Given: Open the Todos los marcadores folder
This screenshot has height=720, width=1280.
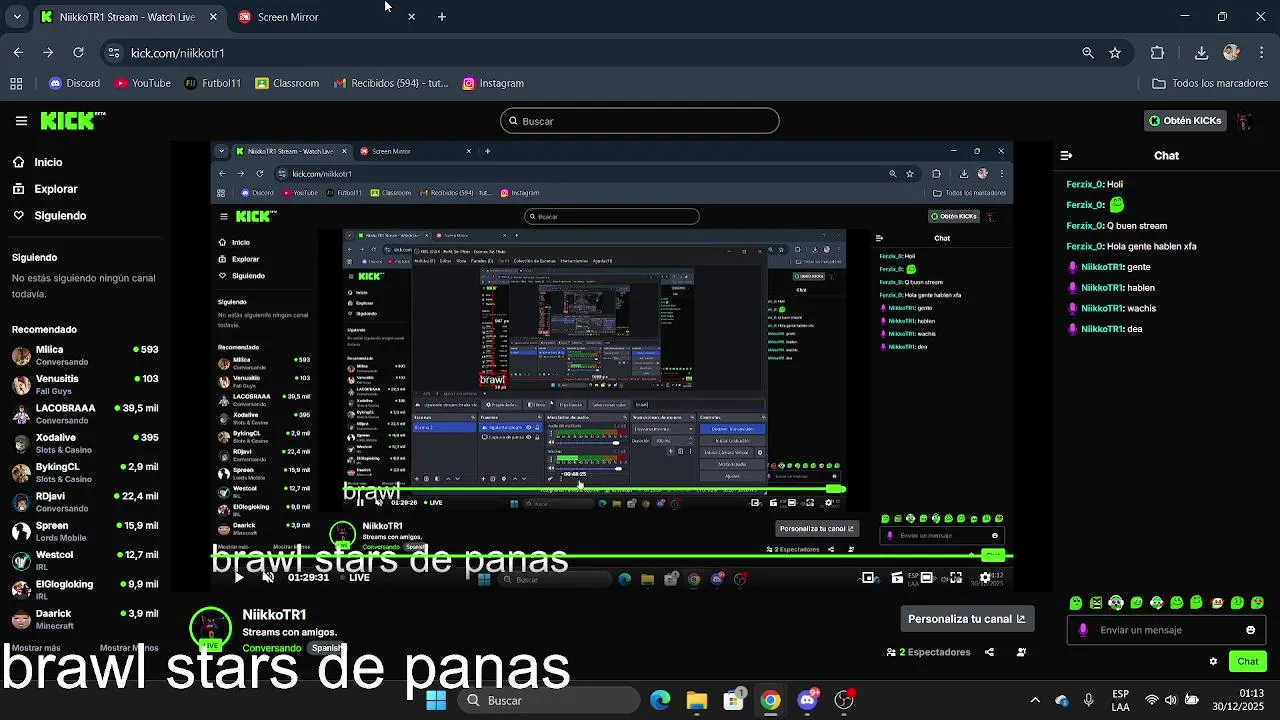Looking at the screenshot, I should coord(1210,83).
